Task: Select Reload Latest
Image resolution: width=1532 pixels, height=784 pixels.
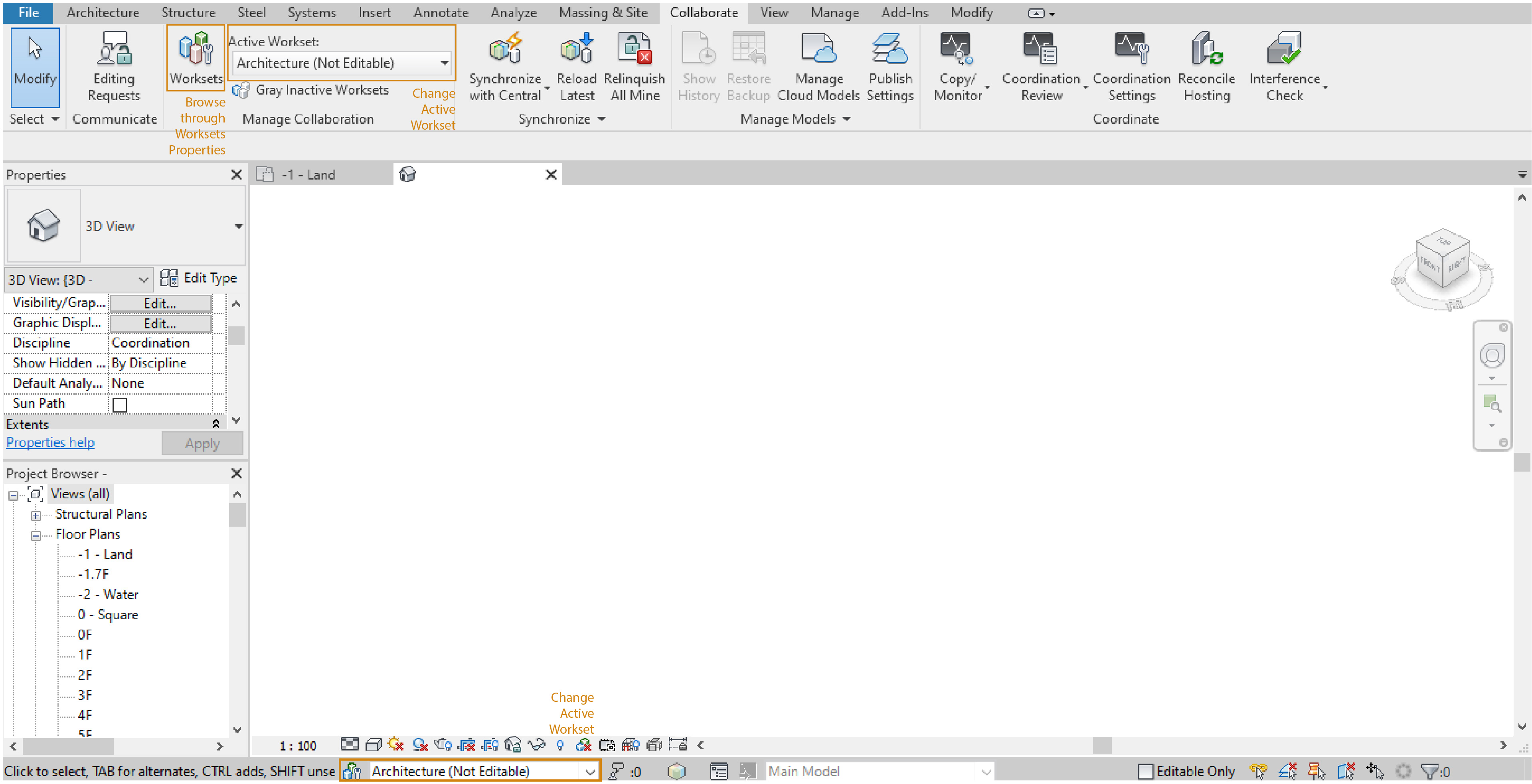Action: pos(575,65)
